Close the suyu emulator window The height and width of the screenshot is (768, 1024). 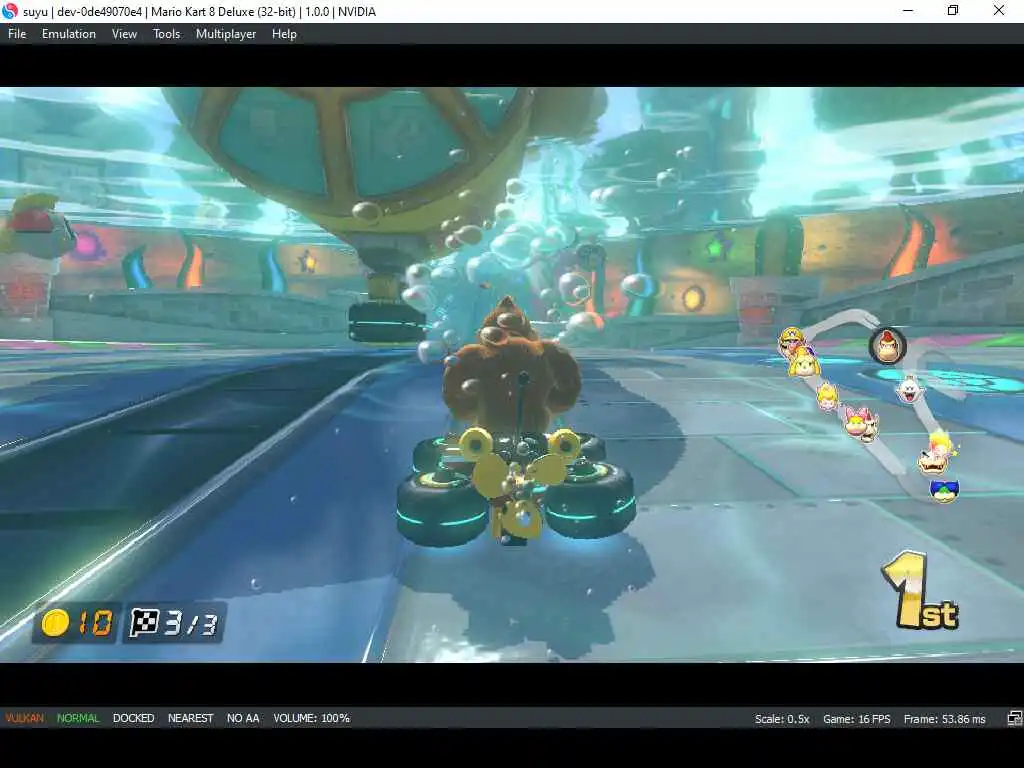[999, 11]
